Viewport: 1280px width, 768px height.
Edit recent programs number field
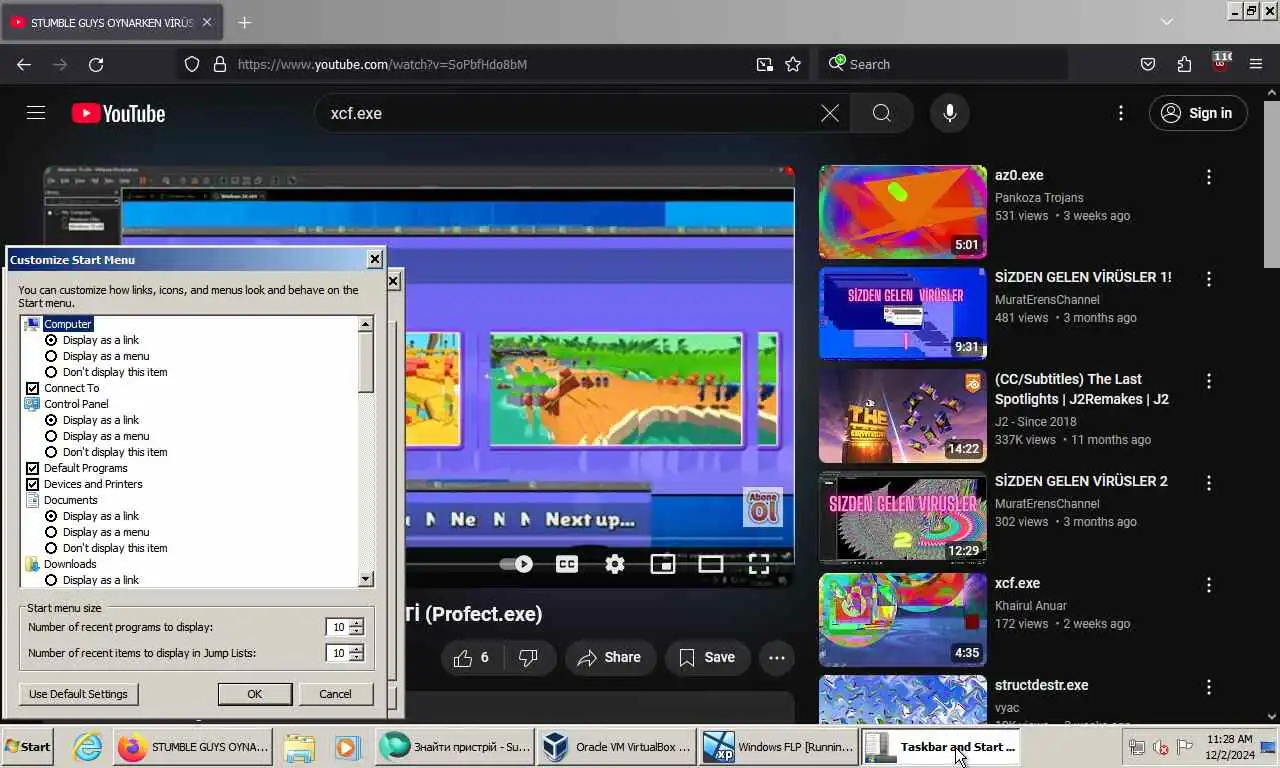coord(338,627)
